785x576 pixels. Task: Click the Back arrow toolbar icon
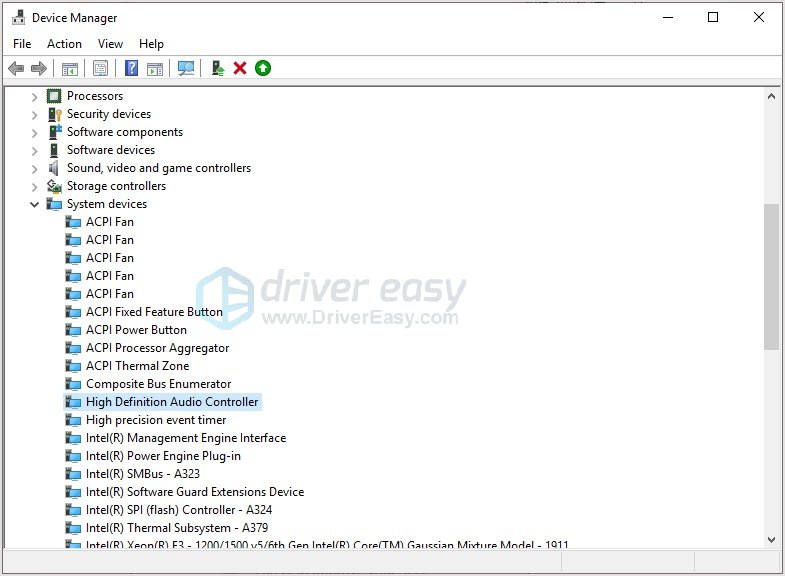tap(16, 68)
